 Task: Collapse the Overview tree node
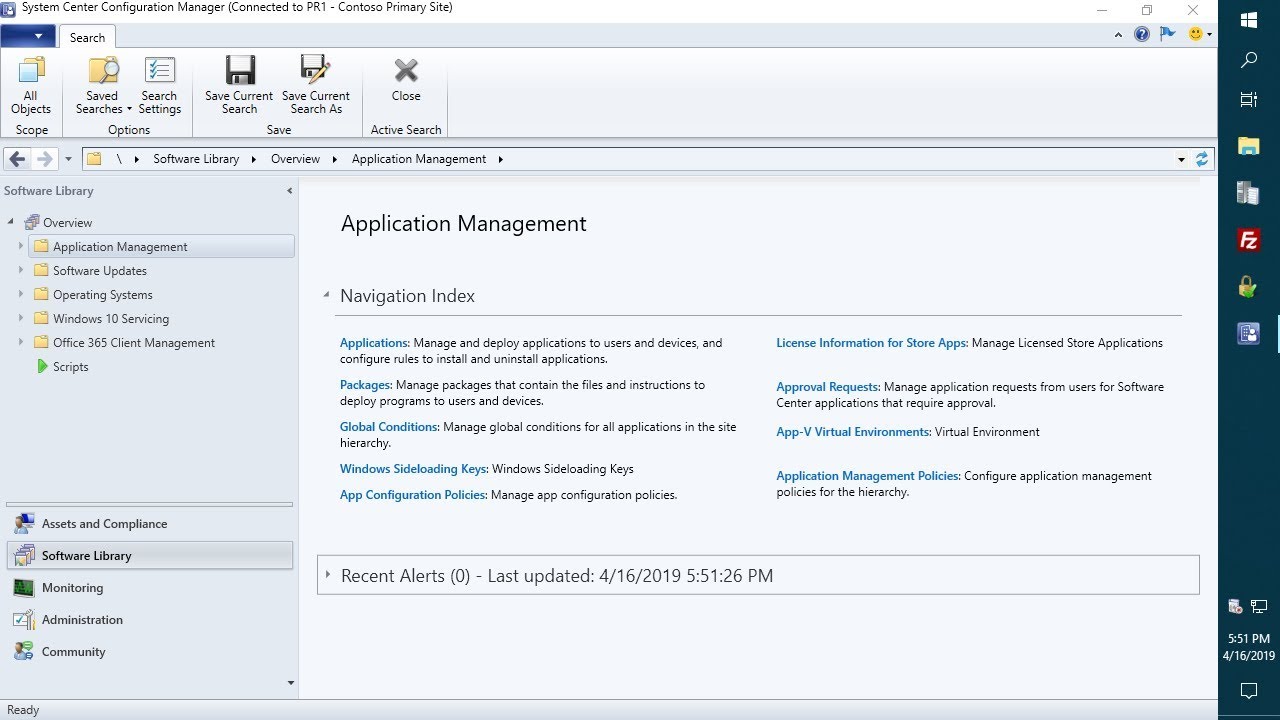[x=11, y=222]
